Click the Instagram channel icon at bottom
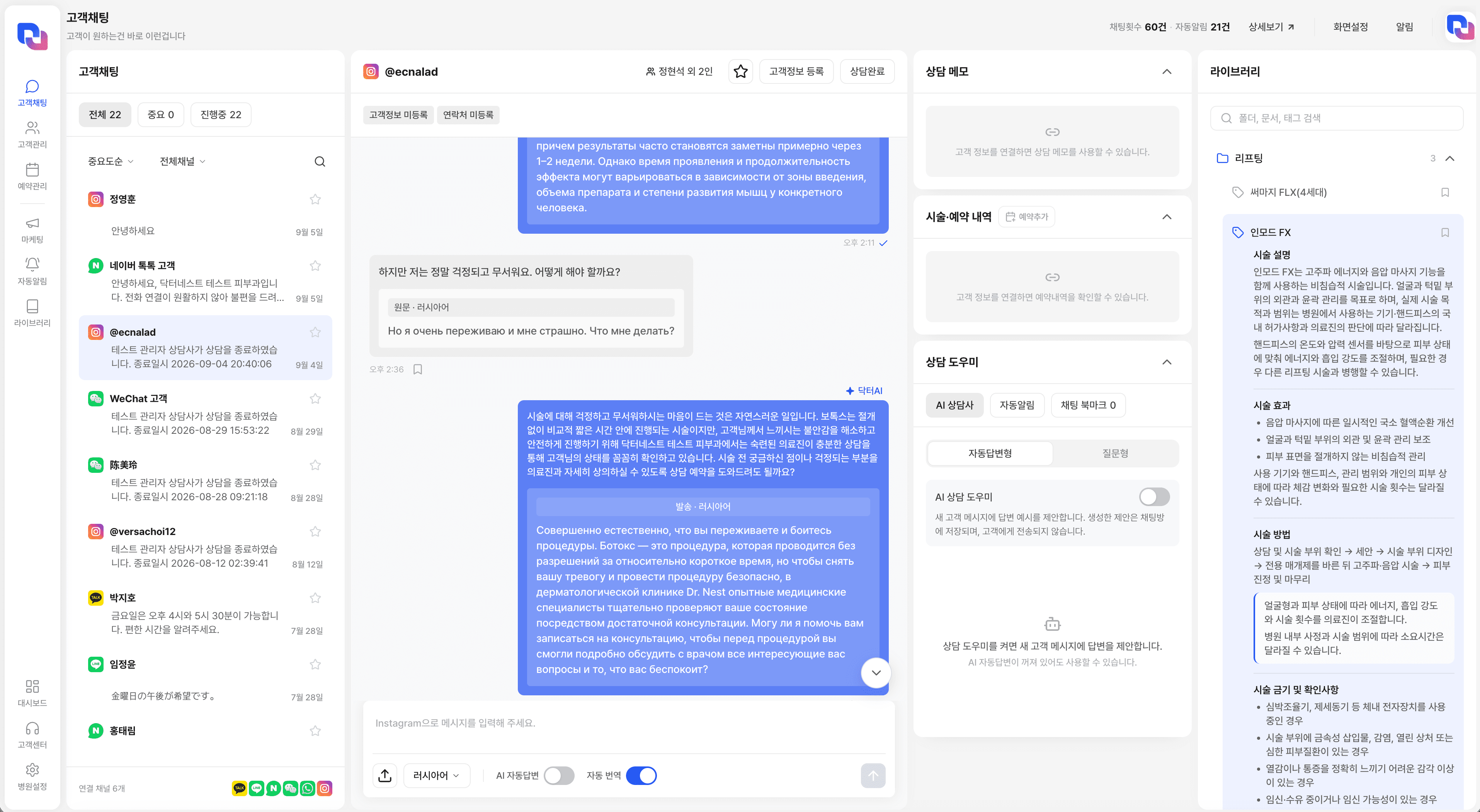This screenshot has width=1480, height=812. point(325,788)
